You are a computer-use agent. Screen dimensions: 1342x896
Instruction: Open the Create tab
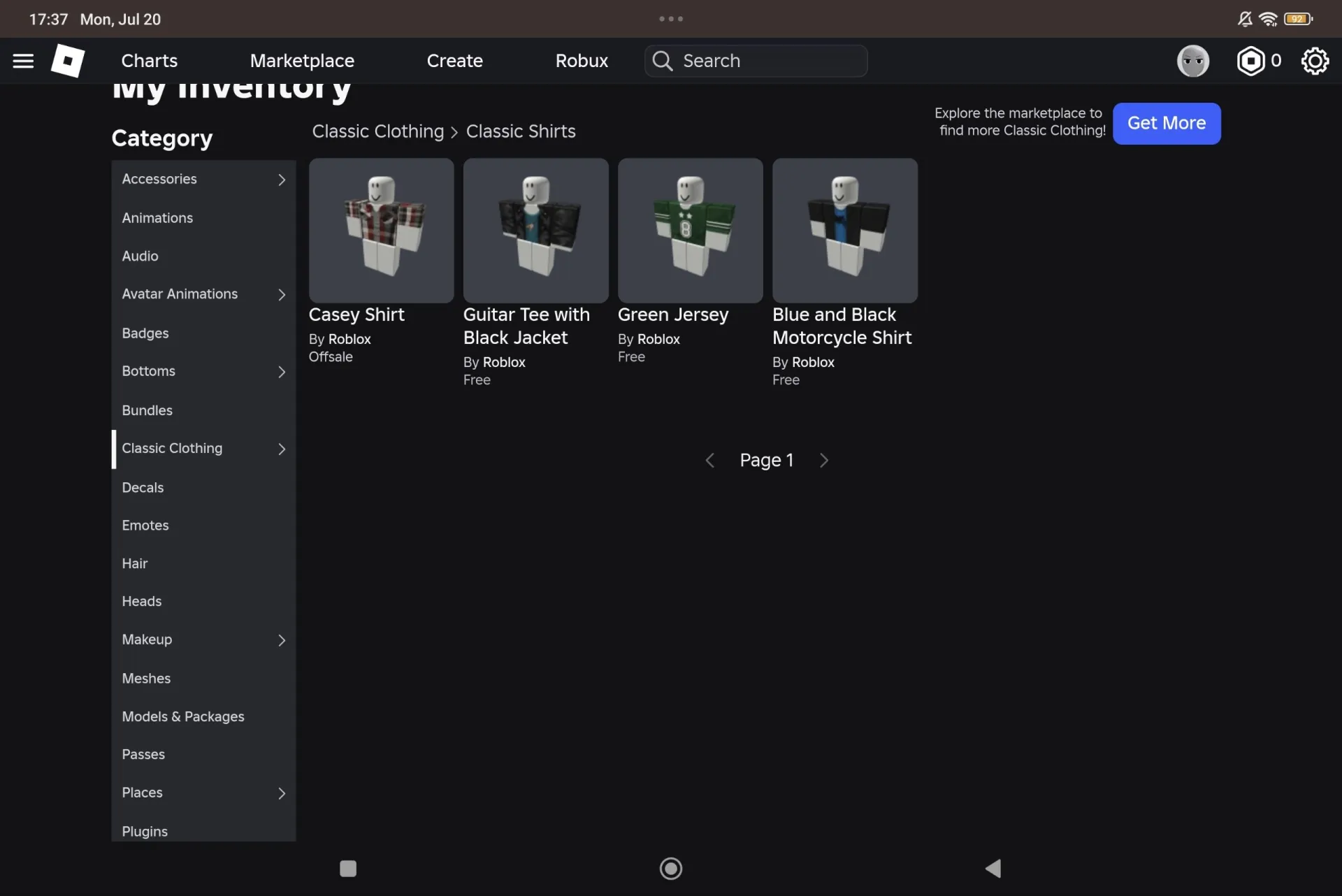click(x=454, y=61)
